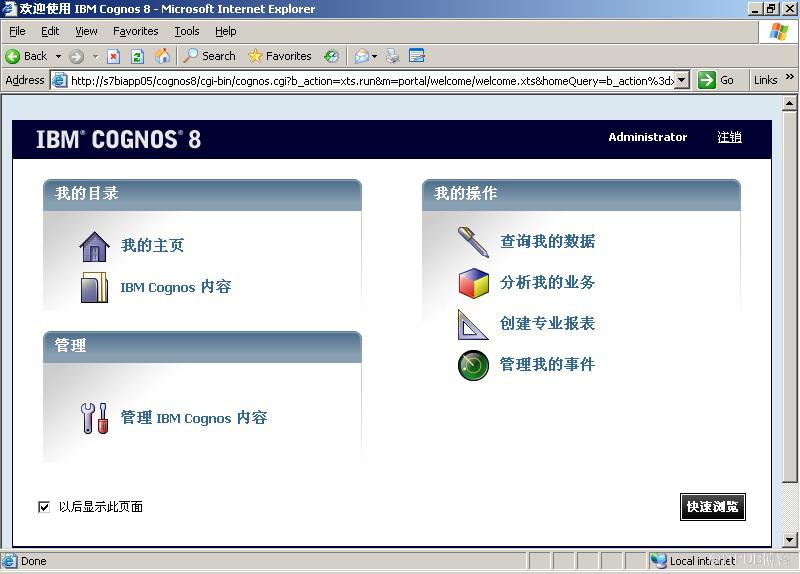The image size is (800, 574).
Task: Click the vertical scrollbar up arrow
Action: click(x=789, y=104)
